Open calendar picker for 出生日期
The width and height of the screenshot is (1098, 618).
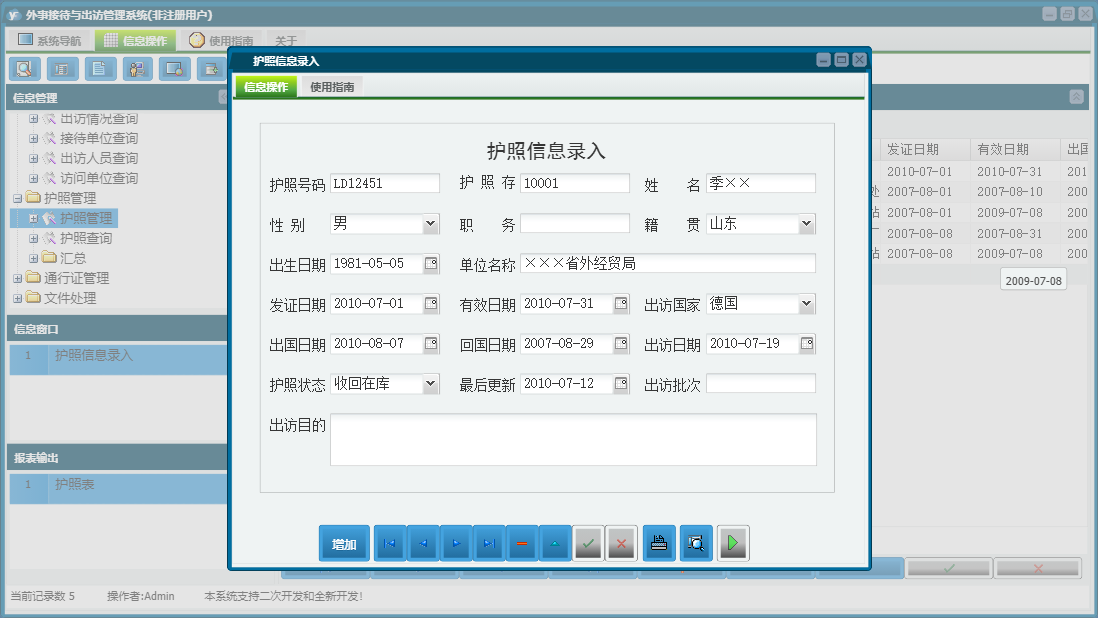click(x=431, y=264)
